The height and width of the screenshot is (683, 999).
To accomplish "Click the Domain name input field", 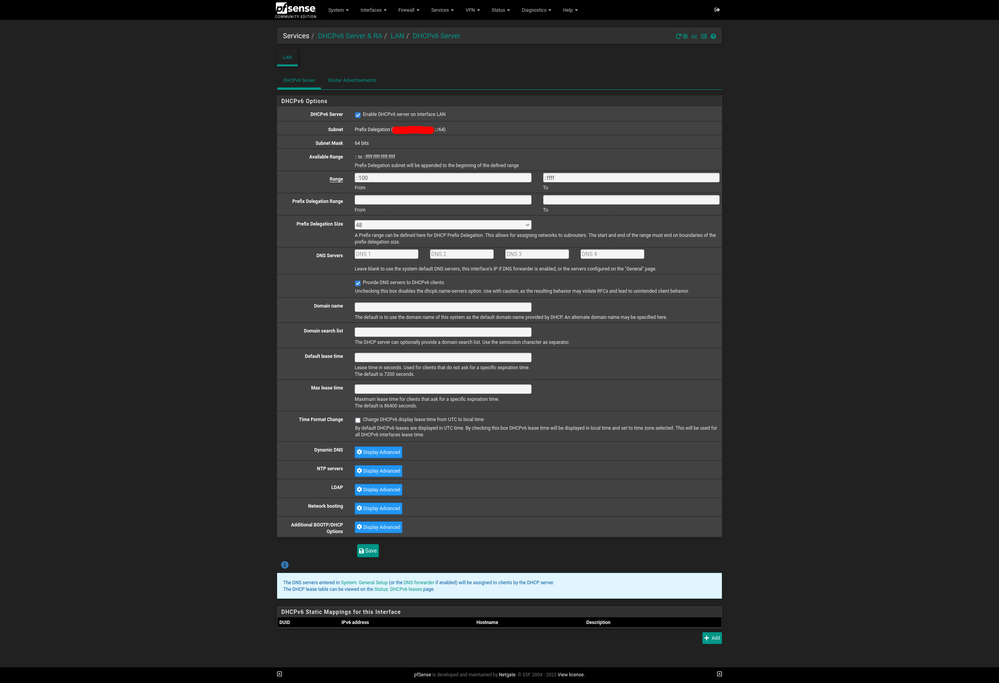I will (442, 307).
